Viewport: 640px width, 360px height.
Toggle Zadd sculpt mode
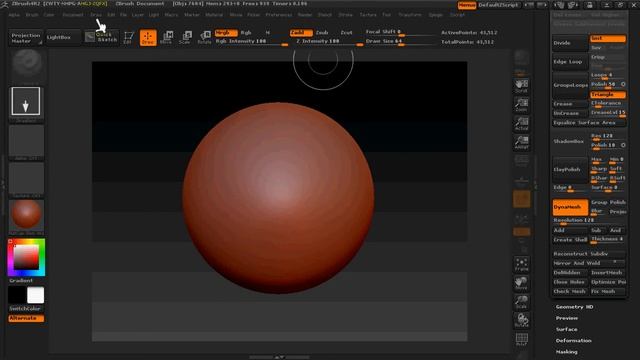pos(301,33)
